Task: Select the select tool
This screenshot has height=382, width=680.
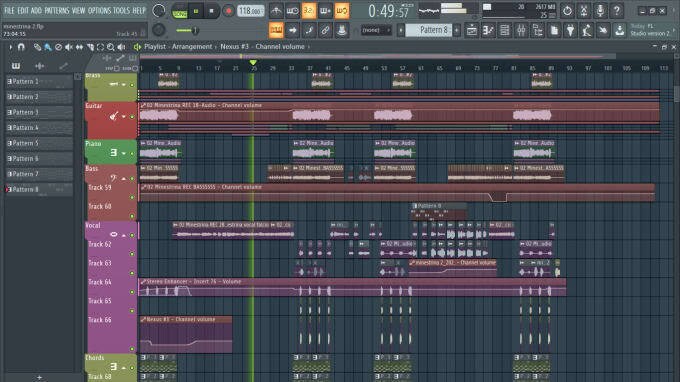Action: pos(100,47)
